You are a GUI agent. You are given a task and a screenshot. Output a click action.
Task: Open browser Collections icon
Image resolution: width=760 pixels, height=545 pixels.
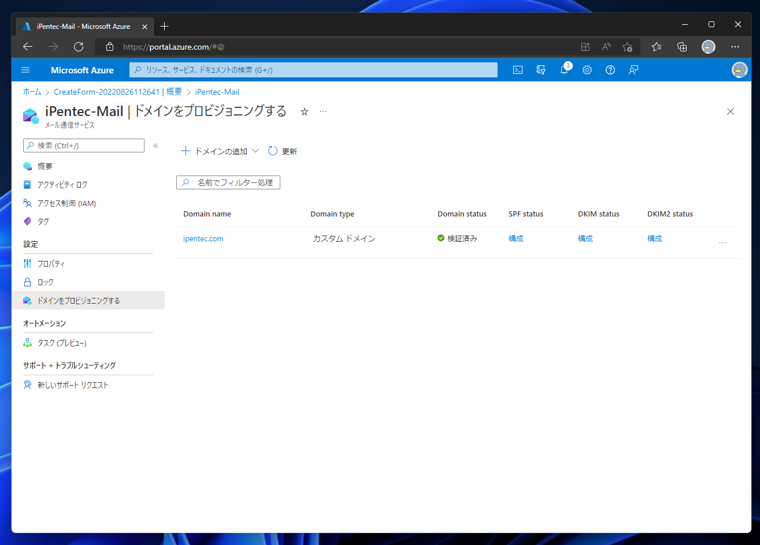[682, 47]
